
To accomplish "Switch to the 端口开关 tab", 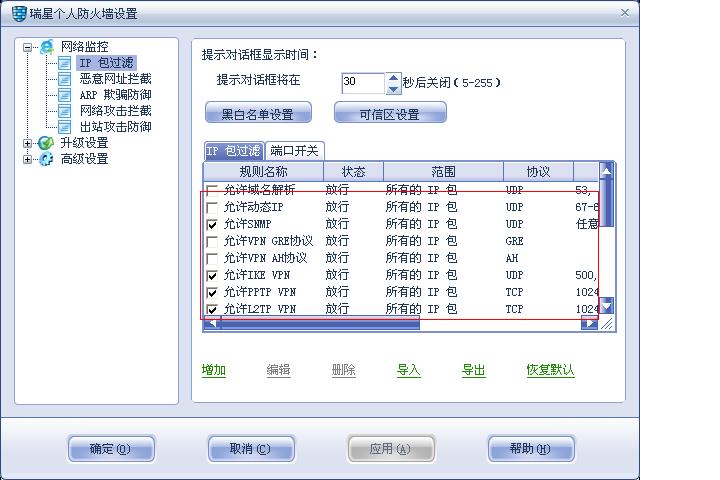I will [295, 151].
